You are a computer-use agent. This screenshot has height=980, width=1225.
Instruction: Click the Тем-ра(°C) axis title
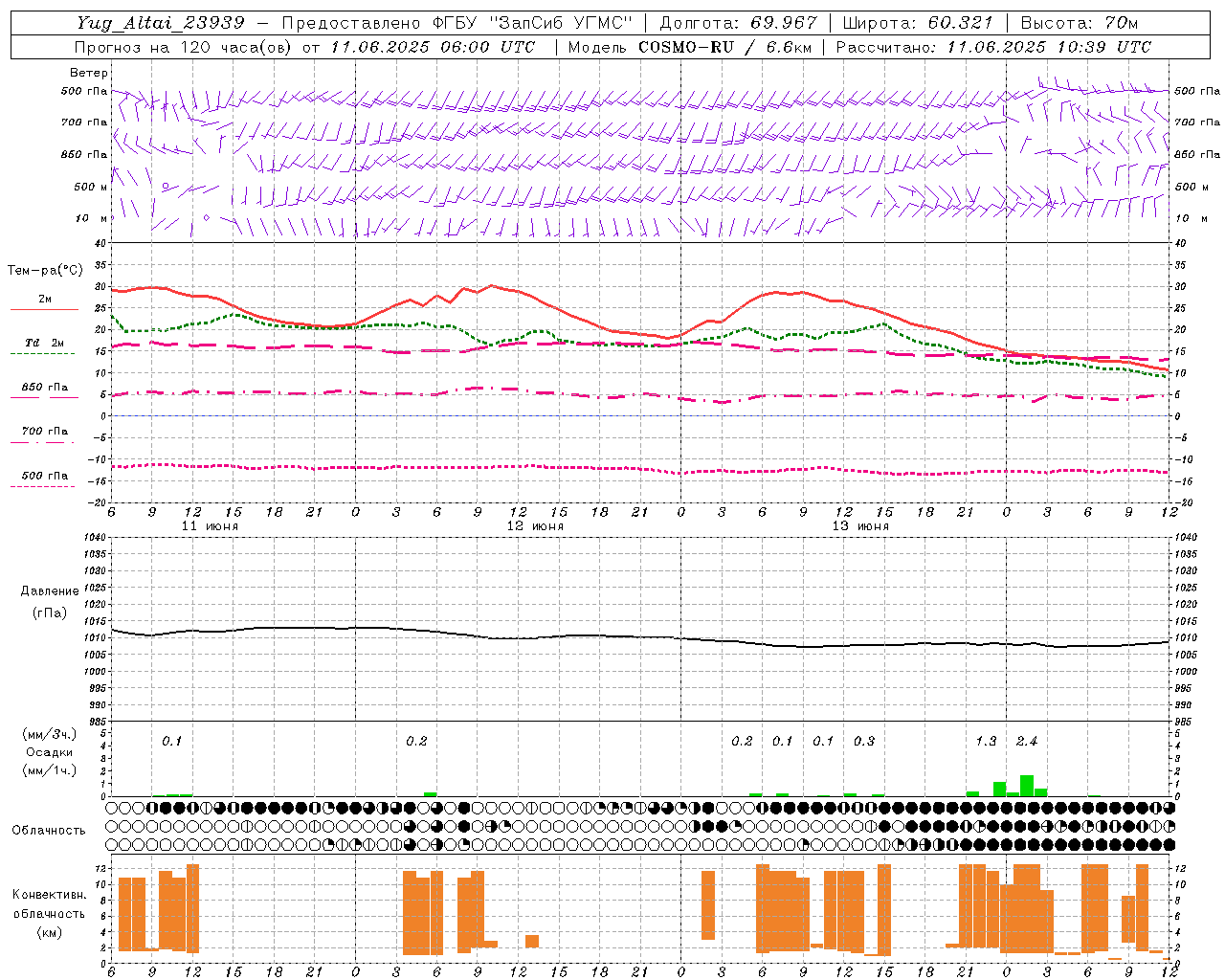(46, 271)
